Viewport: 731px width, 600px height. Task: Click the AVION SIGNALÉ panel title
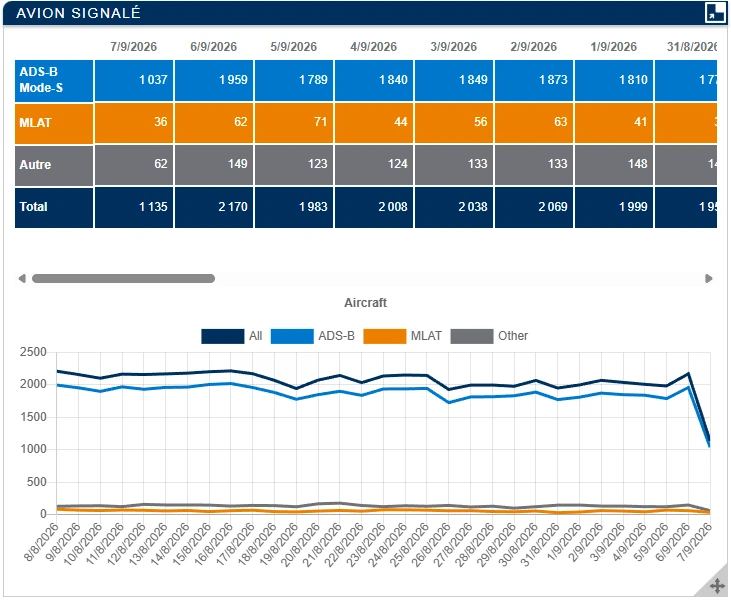[78, 13]
